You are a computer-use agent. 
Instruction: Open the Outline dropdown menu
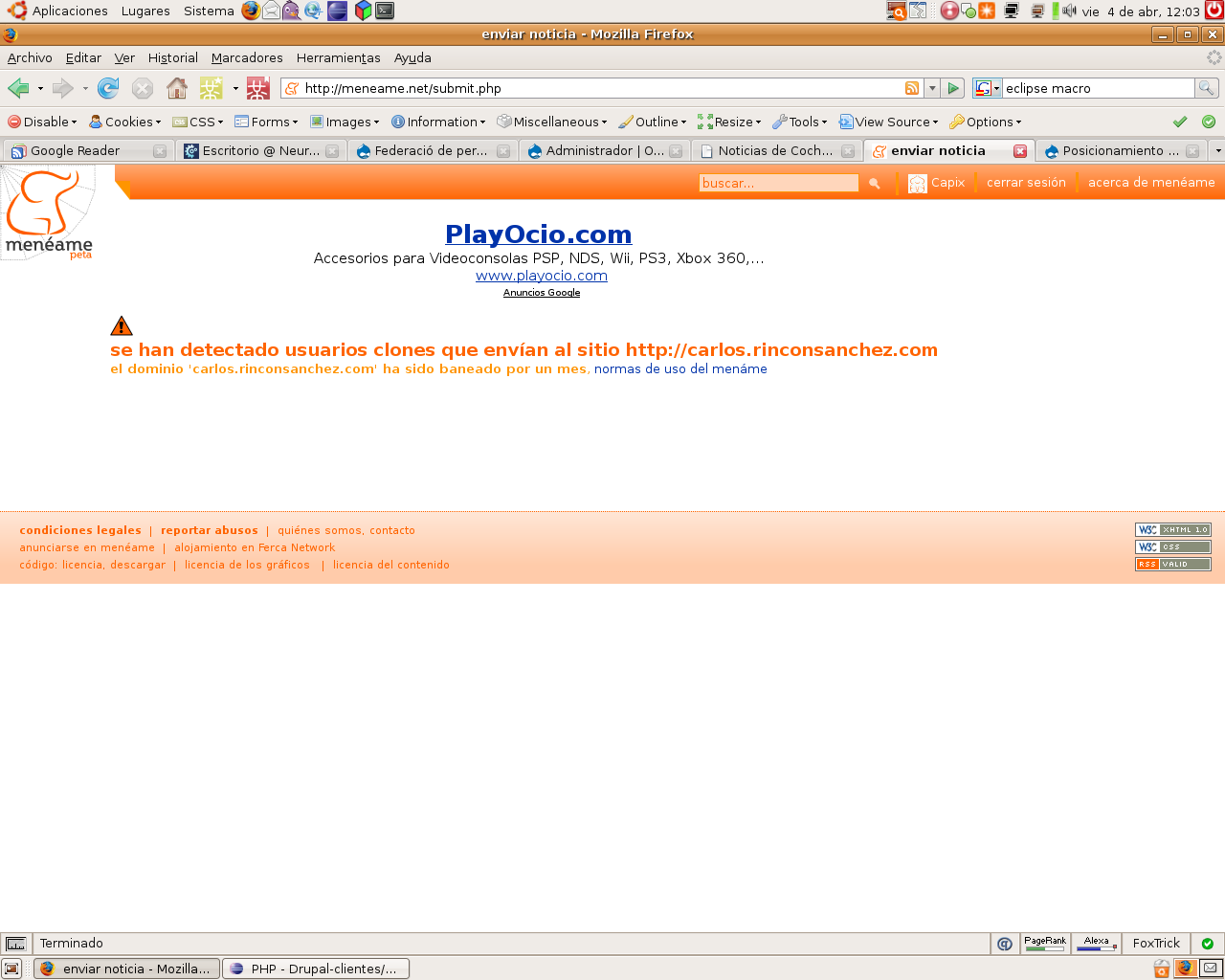(653, 122)
